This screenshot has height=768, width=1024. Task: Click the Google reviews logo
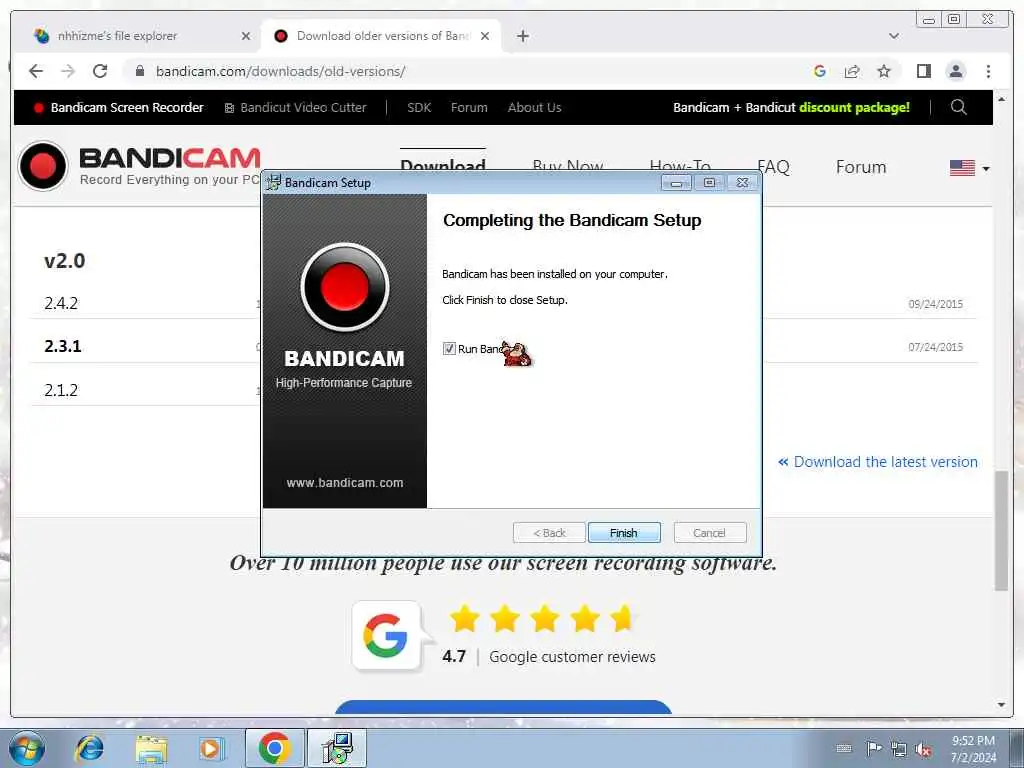pos(385,635)
